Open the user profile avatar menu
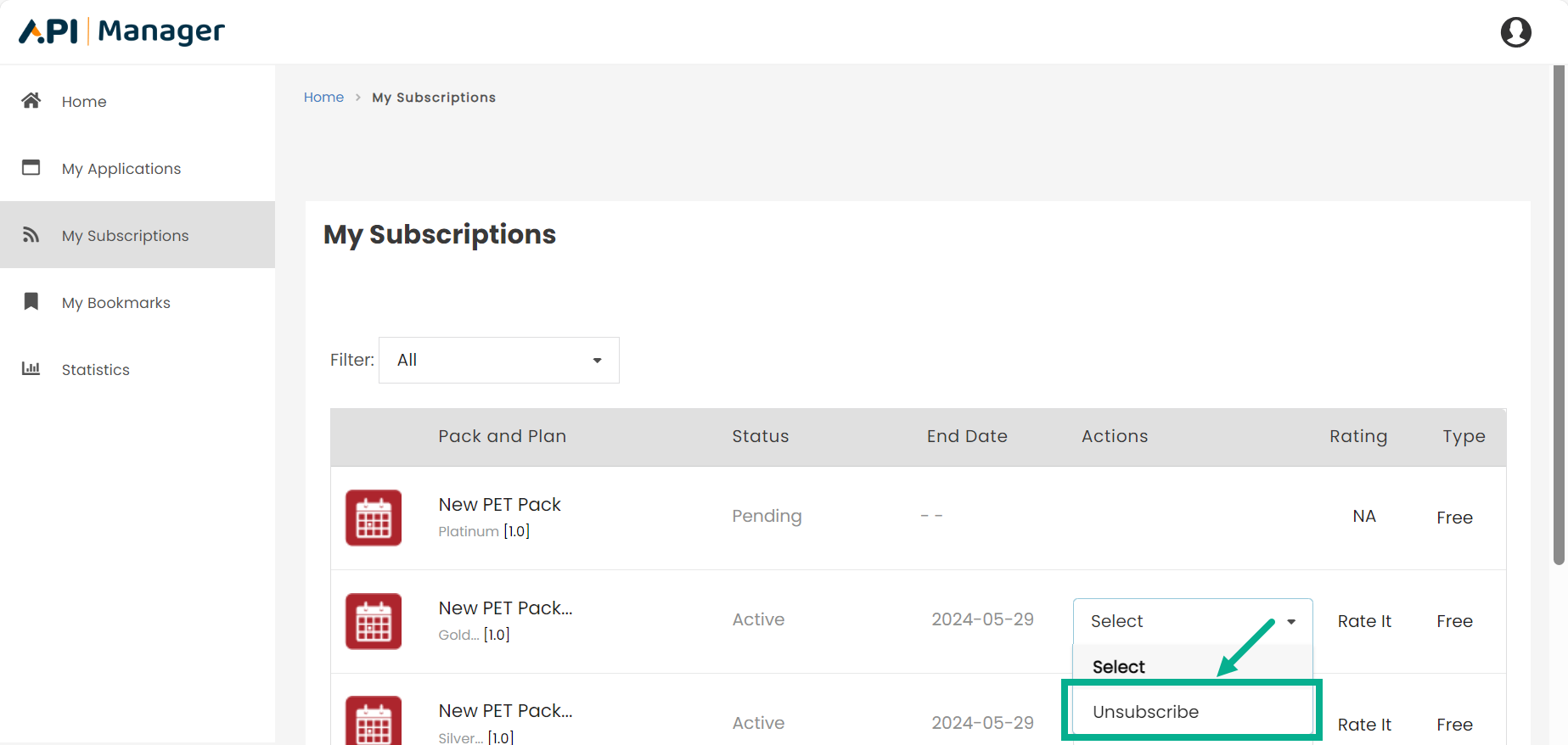The image size is (1568, 745). tap(1515, 32)
